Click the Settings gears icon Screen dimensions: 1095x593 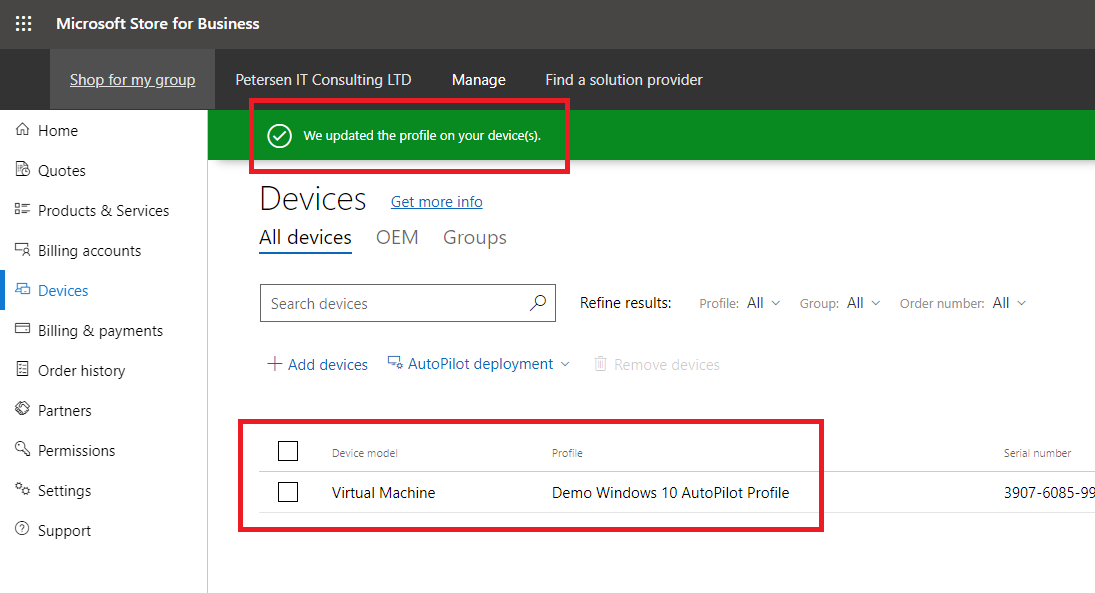pyautogui.click(x=22, y=490)
